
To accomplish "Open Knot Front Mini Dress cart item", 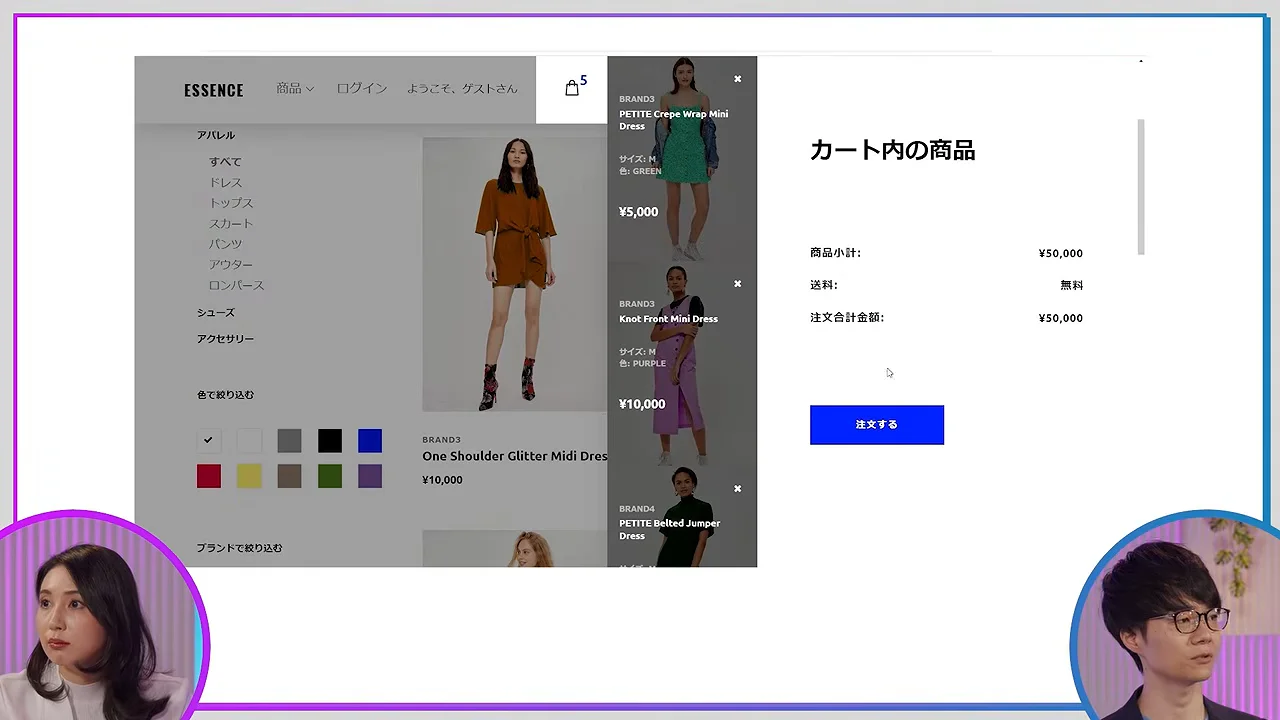I will (682, 363).
